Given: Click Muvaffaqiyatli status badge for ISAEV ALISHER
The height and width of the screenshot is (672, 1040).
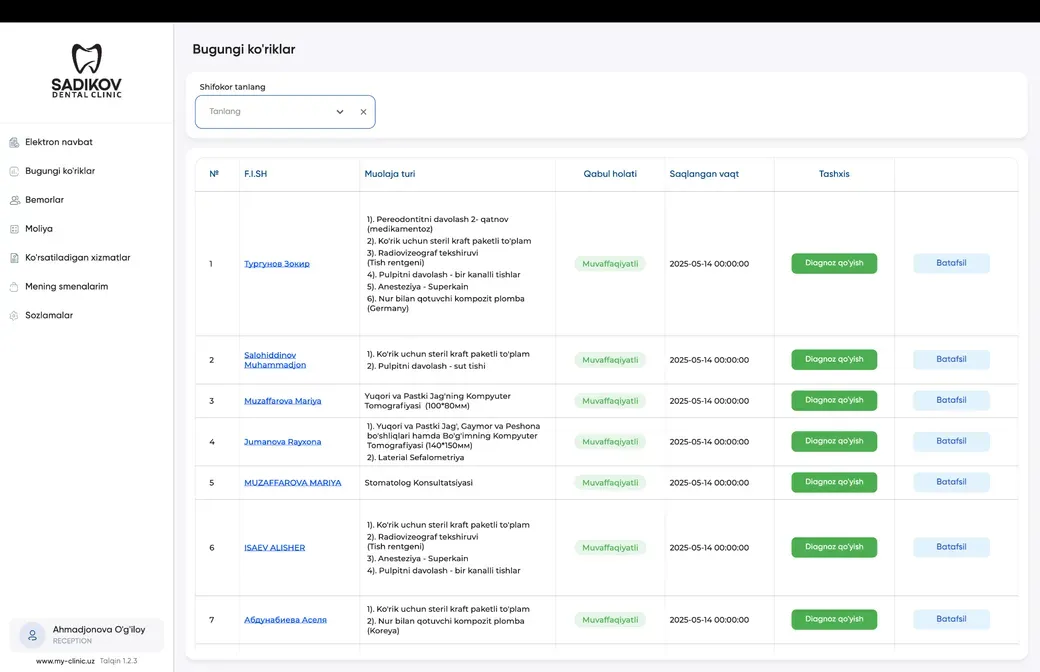Looking at the screenshot, I should [610, 548].
